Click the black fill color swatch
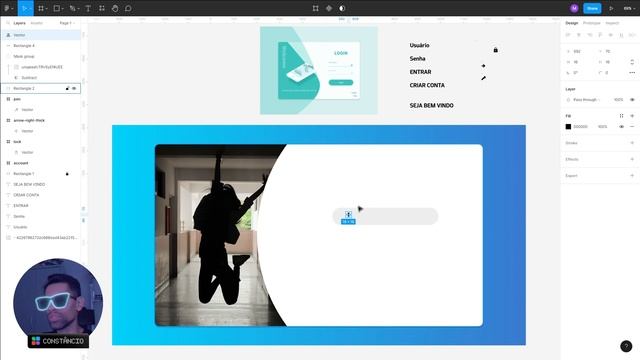 568,127
